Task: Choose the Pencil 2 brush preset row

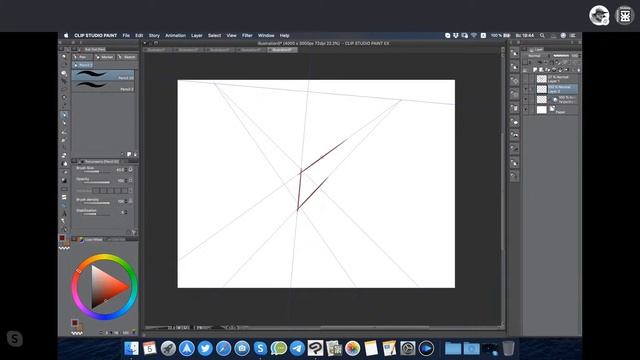Action: [103, 86]
